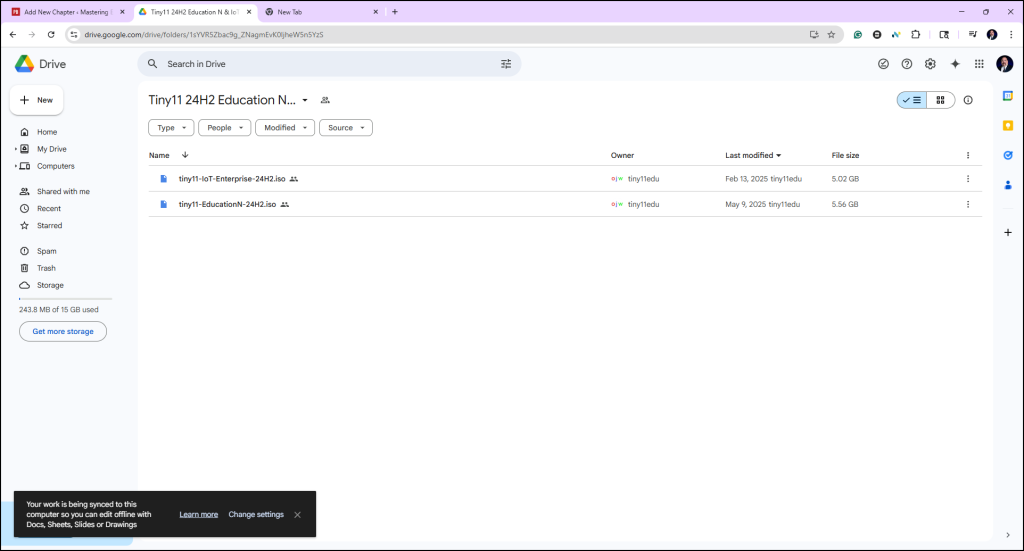Open the Type filter dropdown
Screen dimensions: 1024x551
click(x=171, y=128)
